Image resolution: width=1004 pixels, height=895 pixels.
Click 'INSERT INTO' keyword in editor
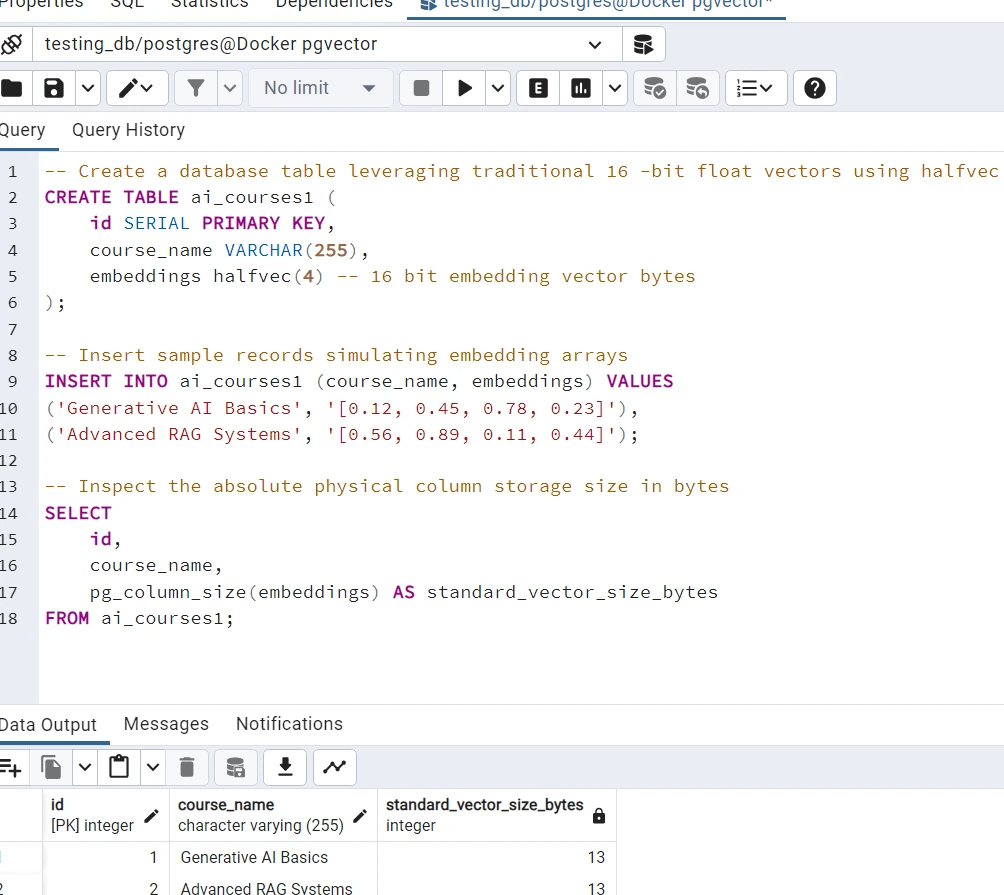[106, 382]
